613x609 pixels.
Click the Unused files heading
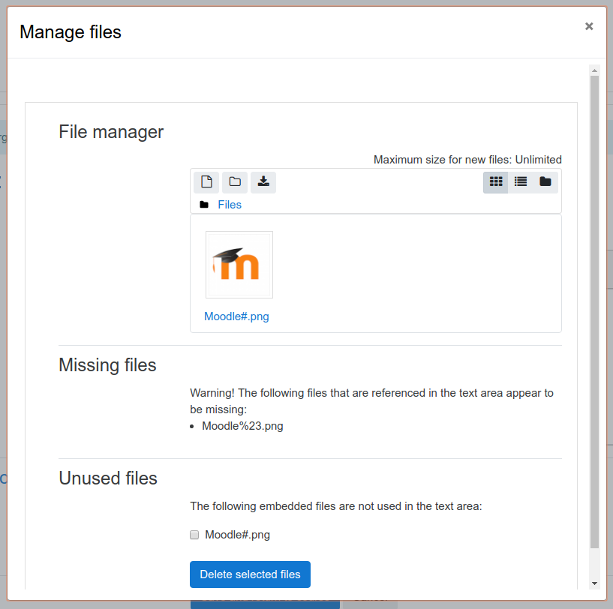pos(108,478)
